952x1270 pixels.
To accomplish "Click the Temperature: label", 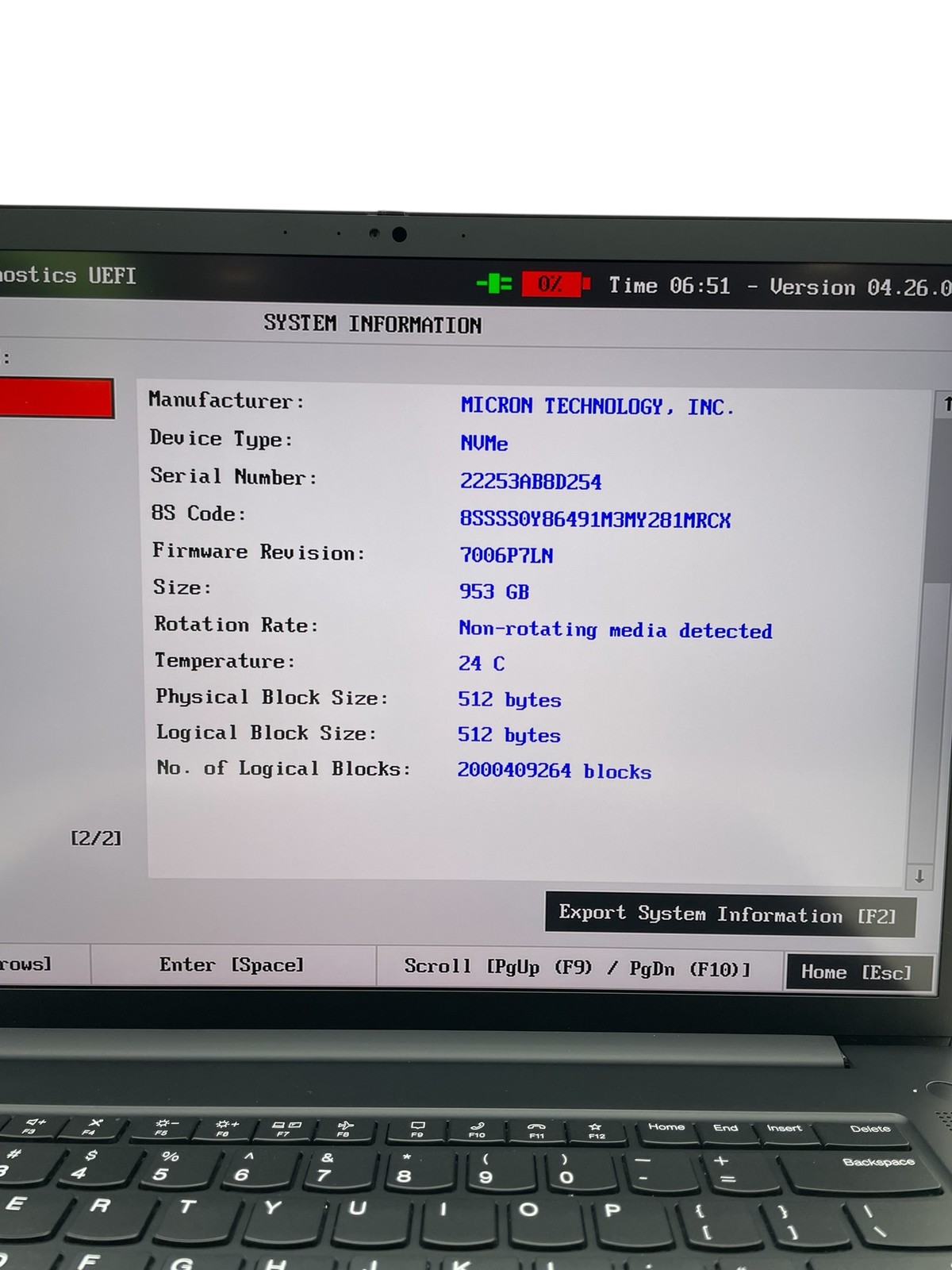I will [x=225, y=660].
